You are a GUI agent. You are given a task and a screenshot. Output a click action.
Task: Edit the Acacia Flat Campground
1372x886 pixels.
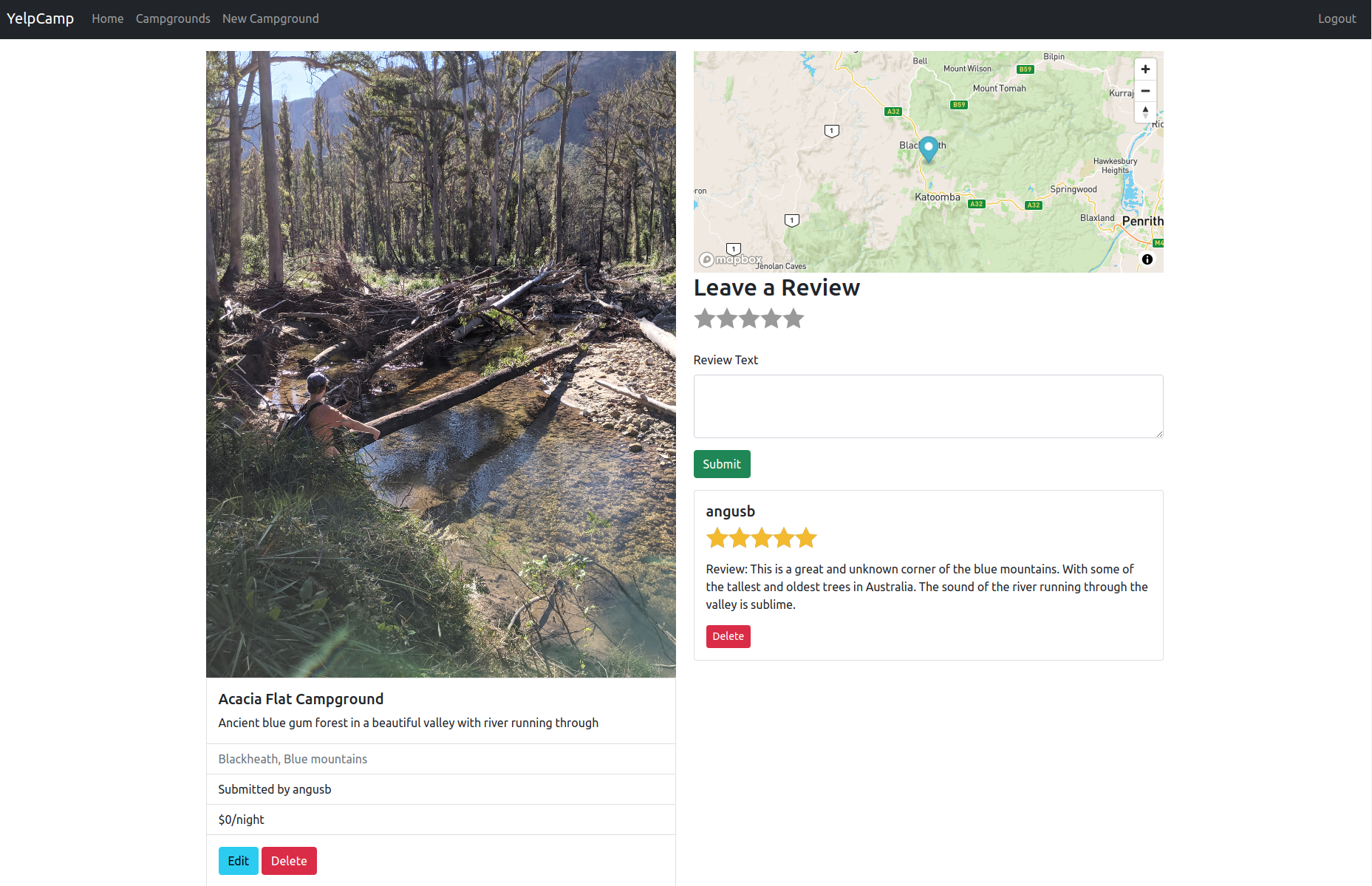[x=238, y=861]
